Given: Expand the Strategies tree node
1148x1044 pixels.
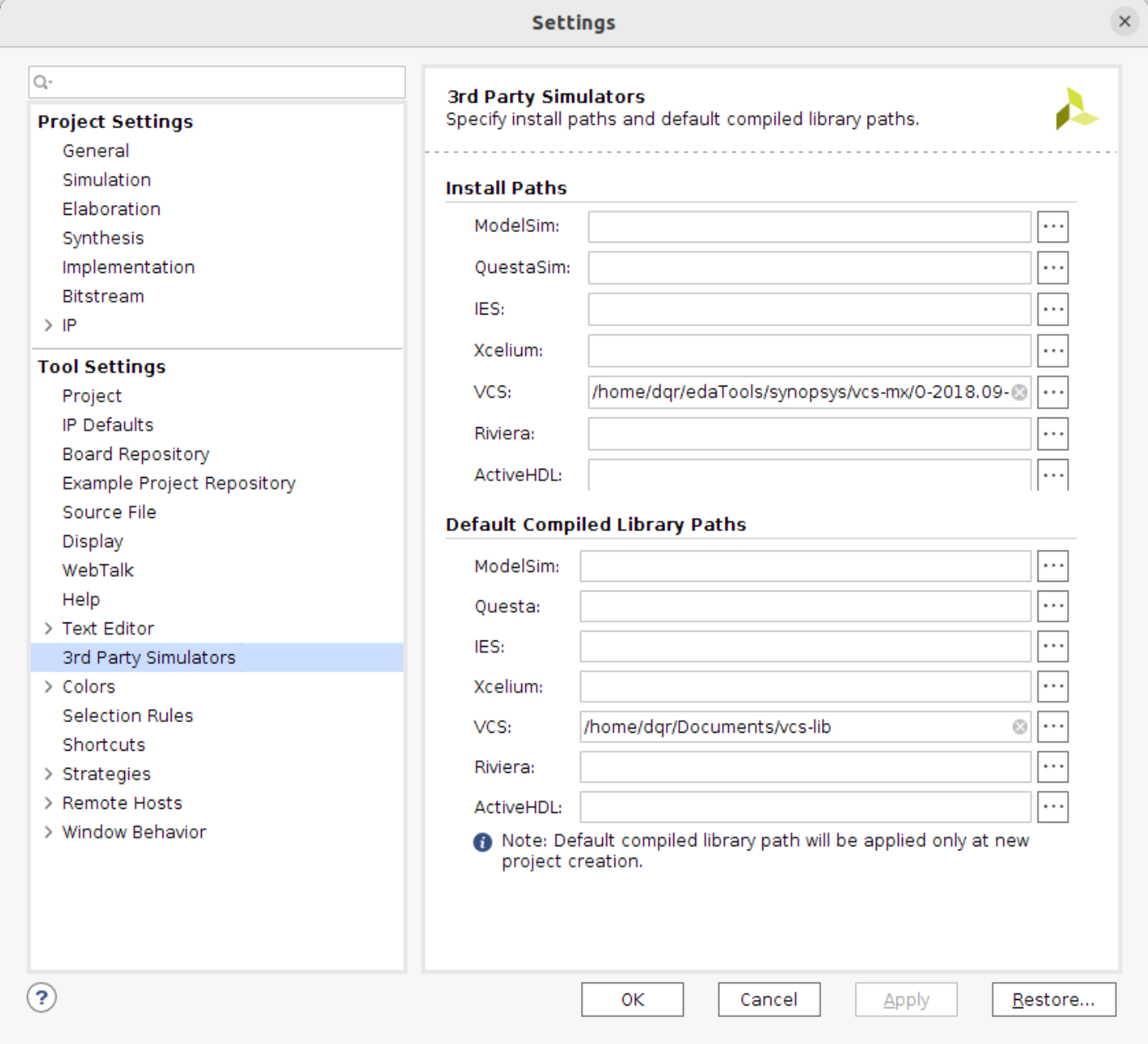Looking at the screenshot, I should point(48,774).
